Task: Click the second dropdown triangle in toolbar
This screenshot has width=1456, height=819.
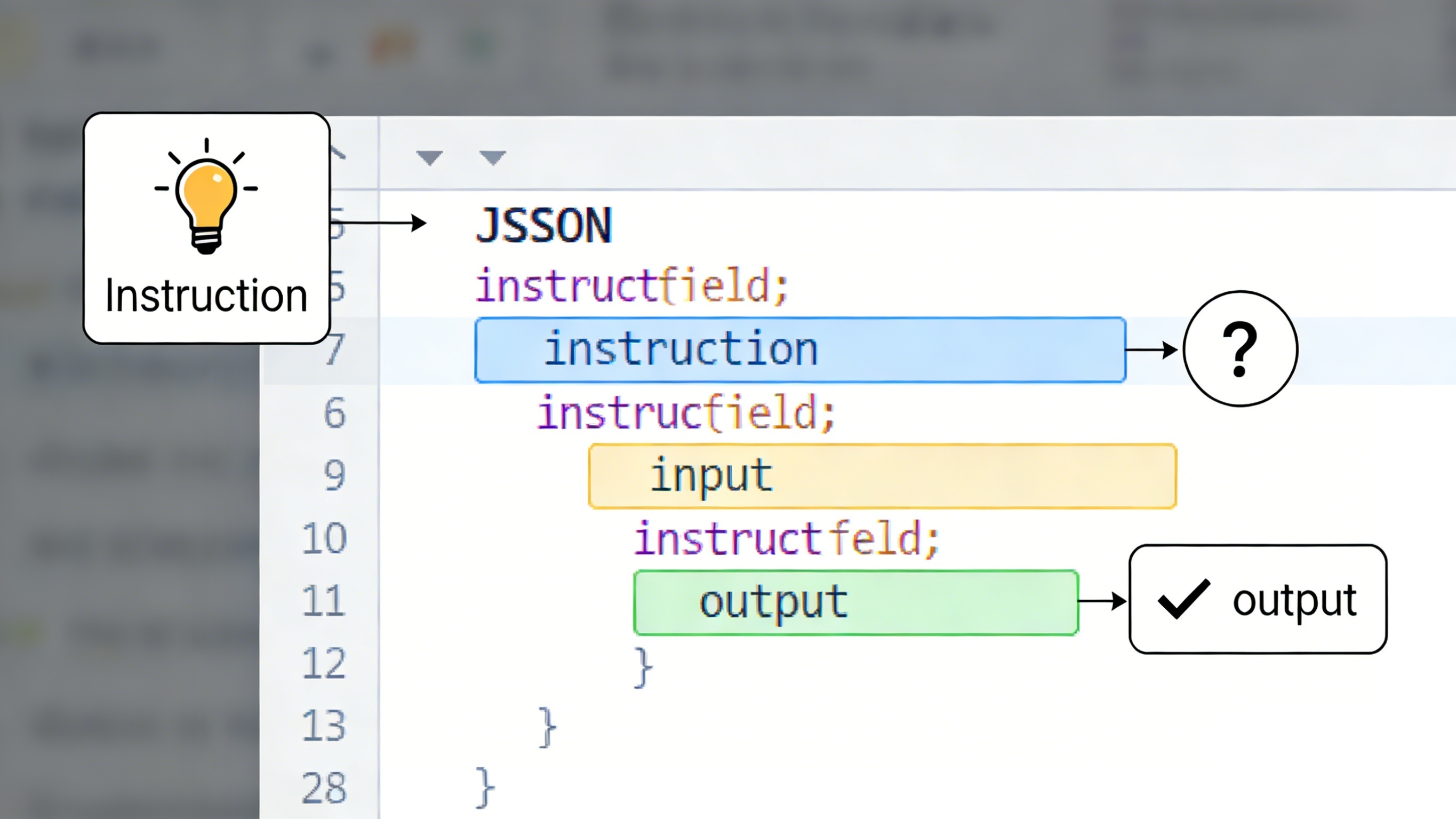Action: pos(492,157)
